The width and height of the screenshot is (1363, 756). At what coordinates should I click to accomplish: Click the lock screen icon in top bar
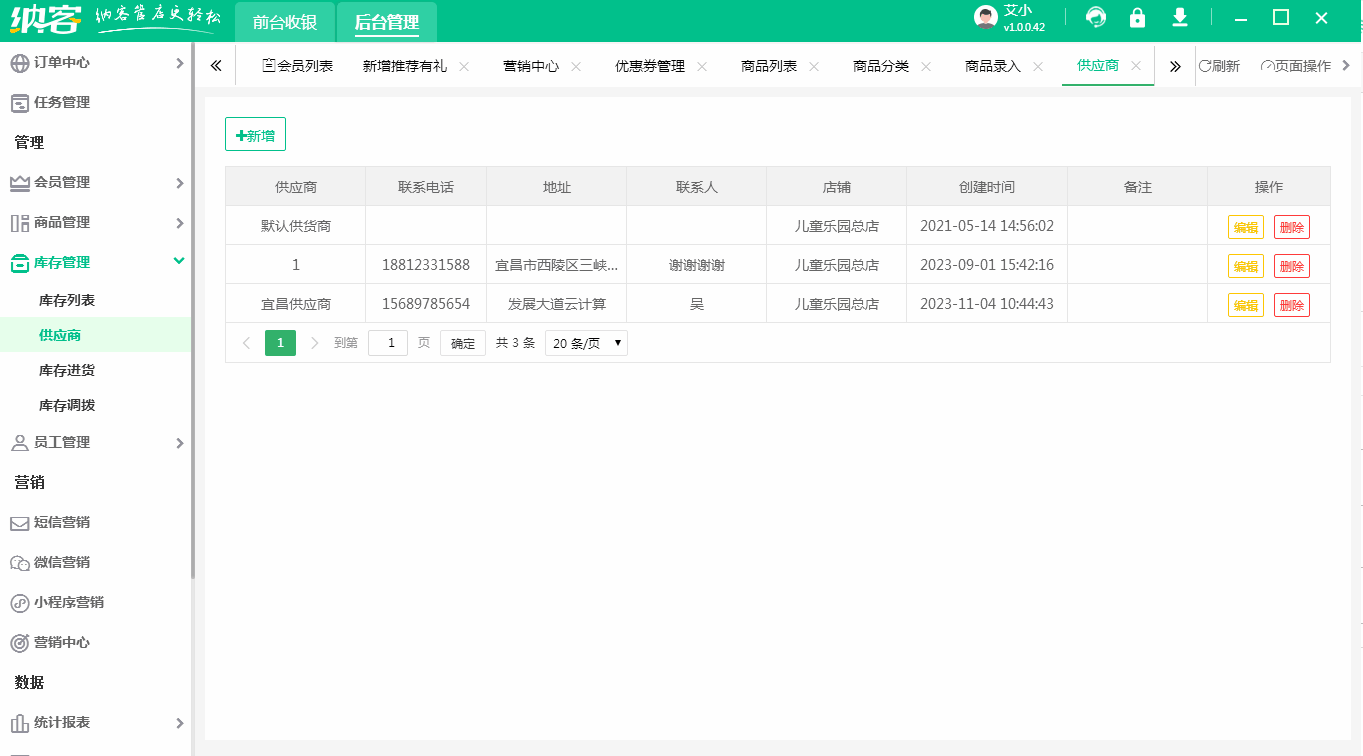point(1137,18)
